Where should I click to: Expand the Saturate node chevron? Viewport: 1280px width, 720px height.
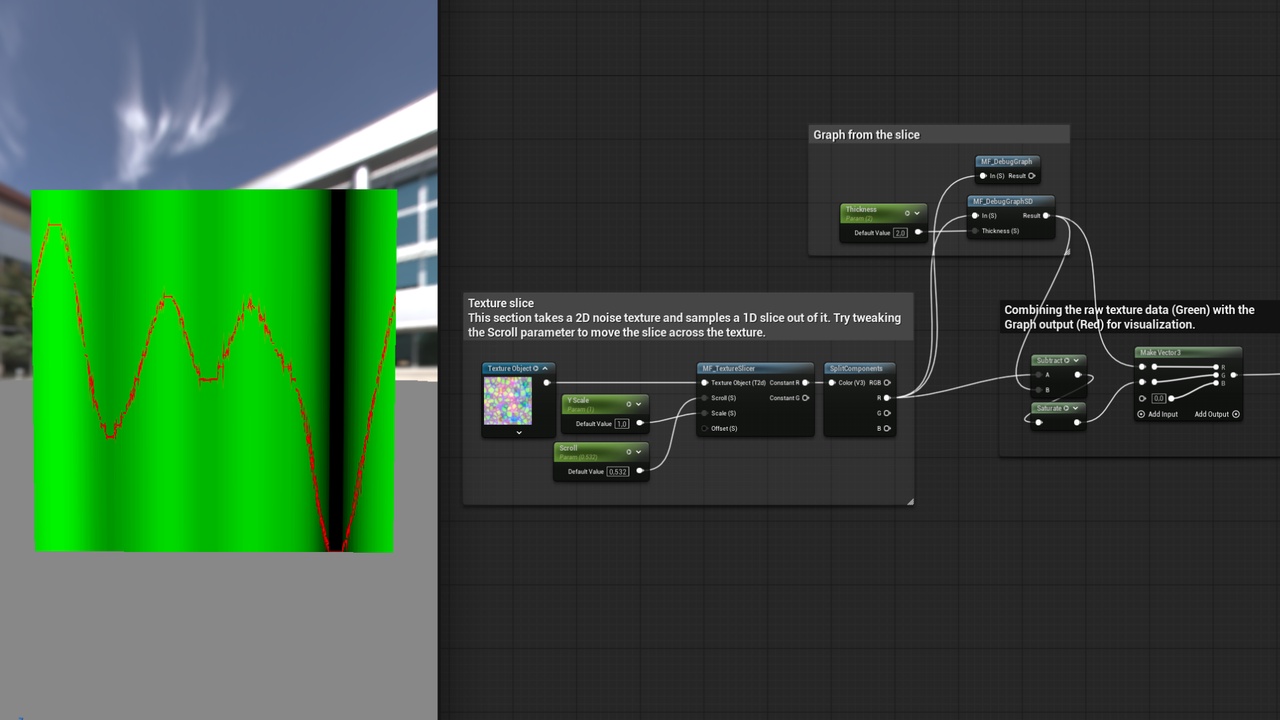pos(1077,408)
